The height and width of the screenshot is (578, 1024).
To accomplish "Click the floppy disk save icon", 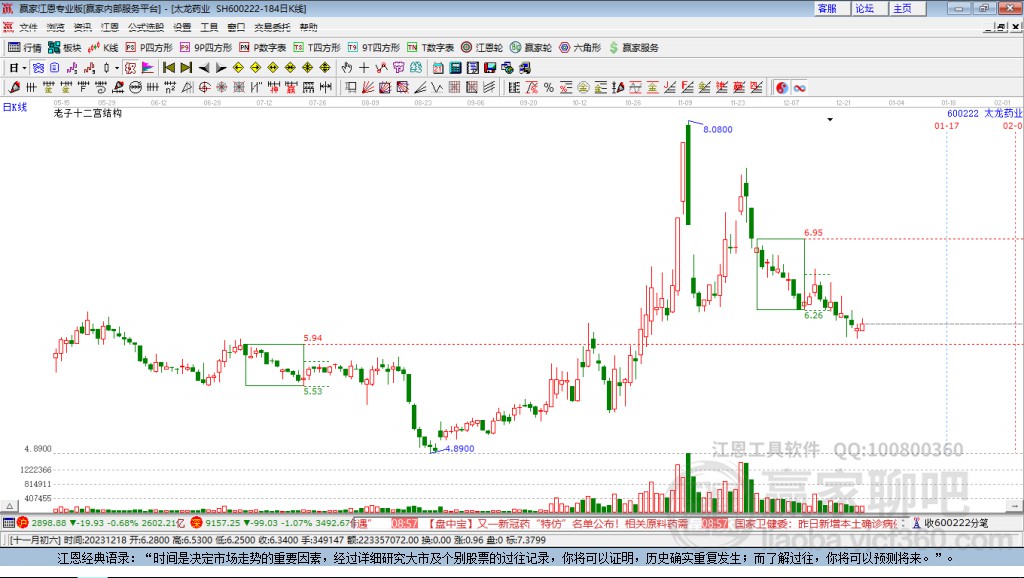I will pyautogui.click(x=490, y=68).
